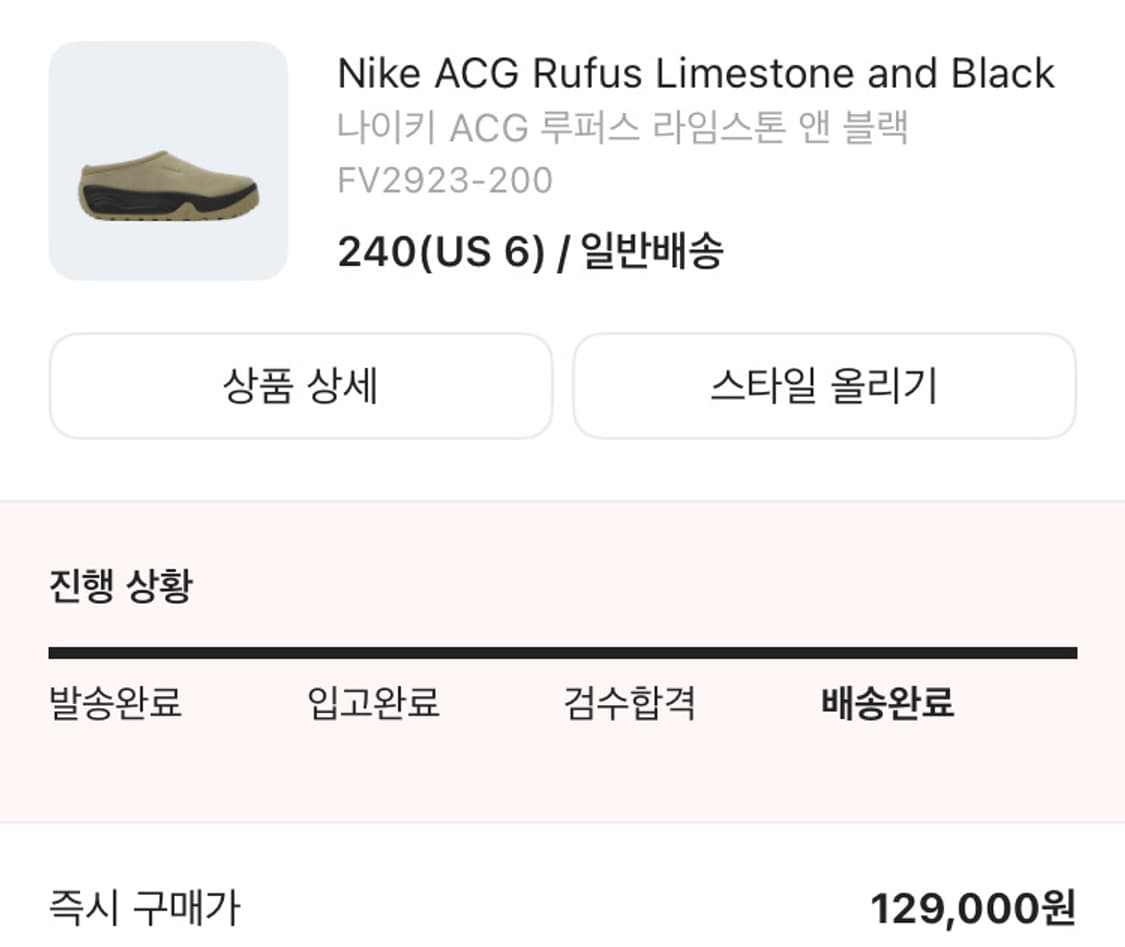Click the product title Nike ACG Rufus

(x=695, y=73)
